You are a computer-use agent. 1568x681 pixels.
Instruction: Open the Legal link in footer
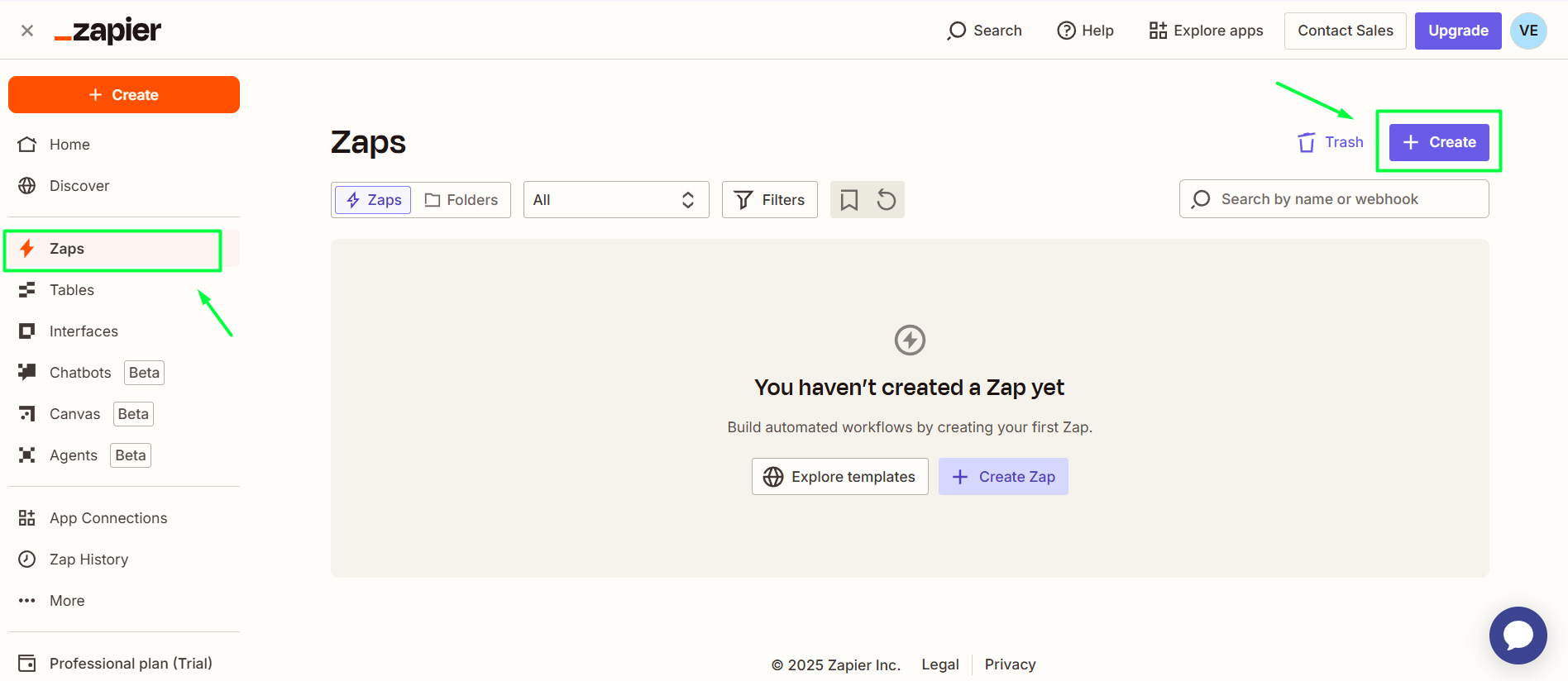point(940,664)
